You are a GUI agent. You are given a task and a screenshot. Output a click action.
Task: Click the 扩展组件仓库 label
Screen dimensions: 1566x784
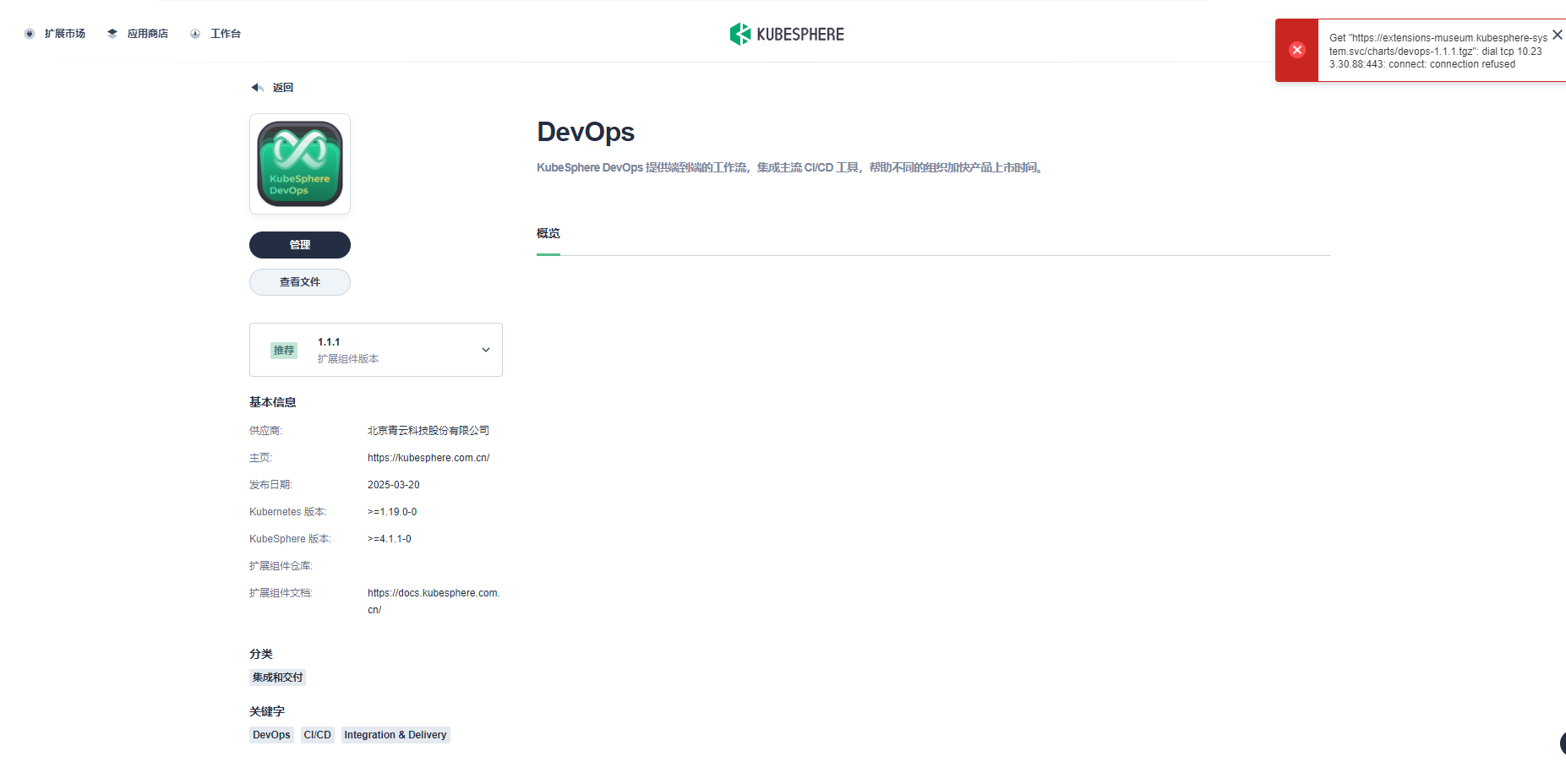281,566
